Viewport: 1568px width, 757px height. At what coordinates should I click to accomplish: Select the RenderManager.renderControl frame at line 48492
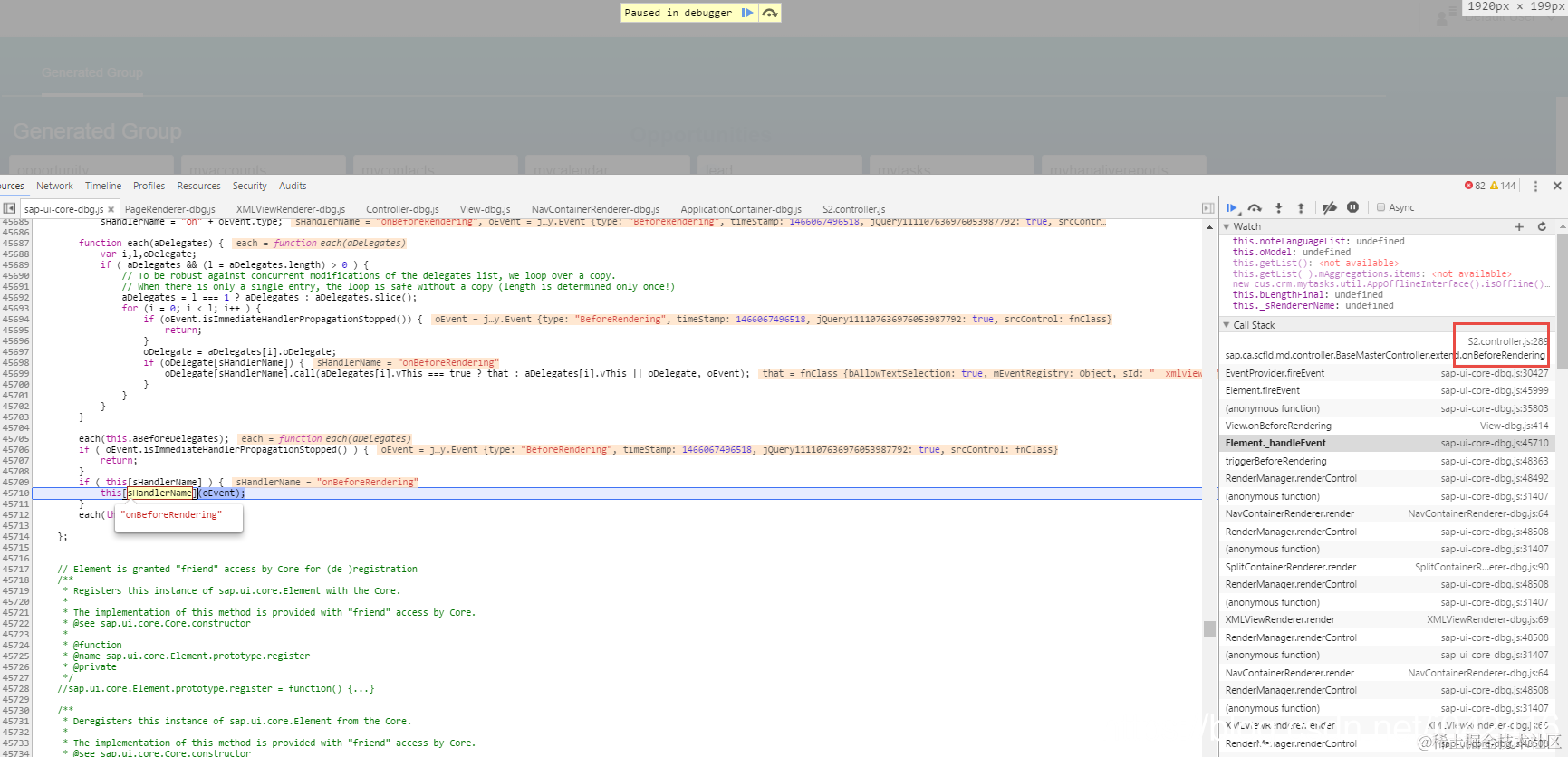(1387, 478)
